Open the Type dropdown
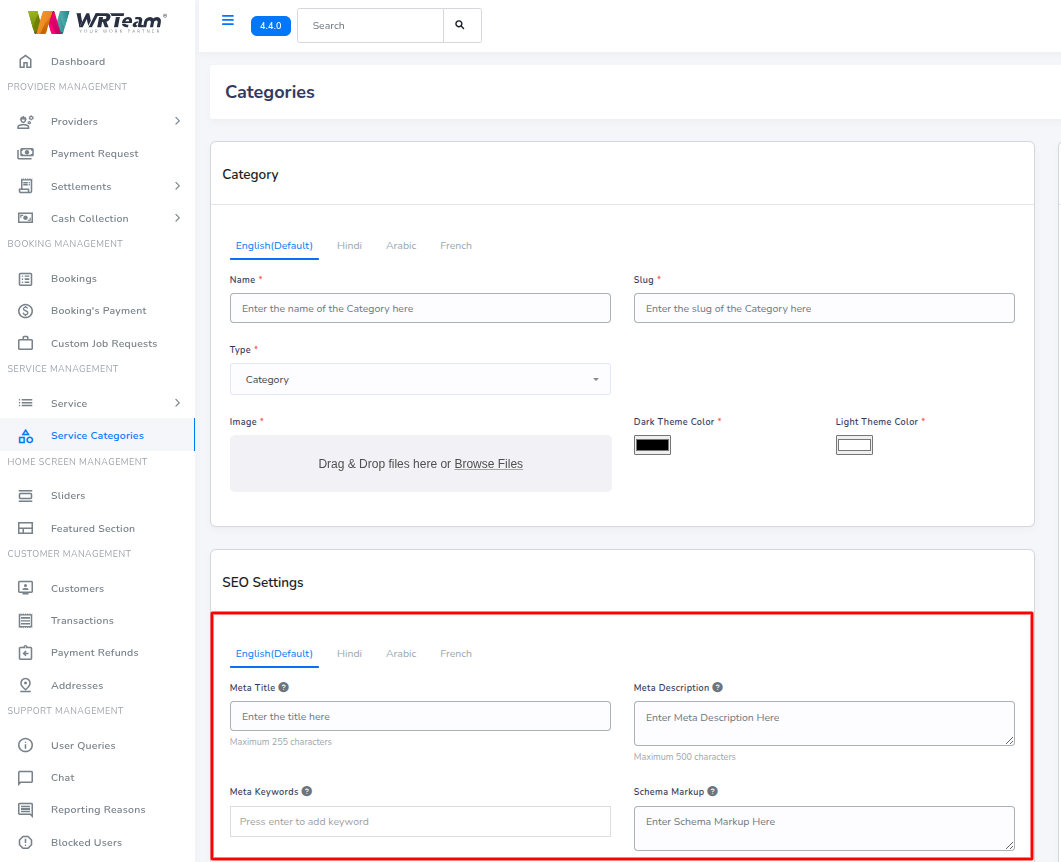 (x=420, y=379)
